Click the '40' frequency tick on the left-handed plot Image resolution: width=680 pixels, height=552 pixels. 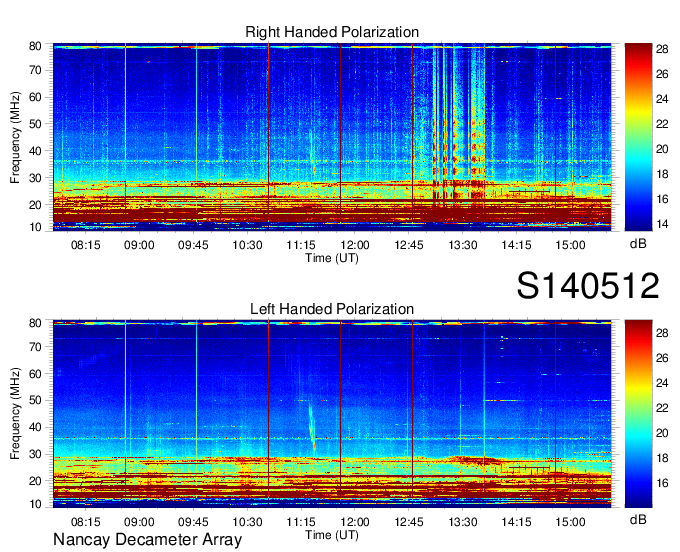[x=35, y=428]
